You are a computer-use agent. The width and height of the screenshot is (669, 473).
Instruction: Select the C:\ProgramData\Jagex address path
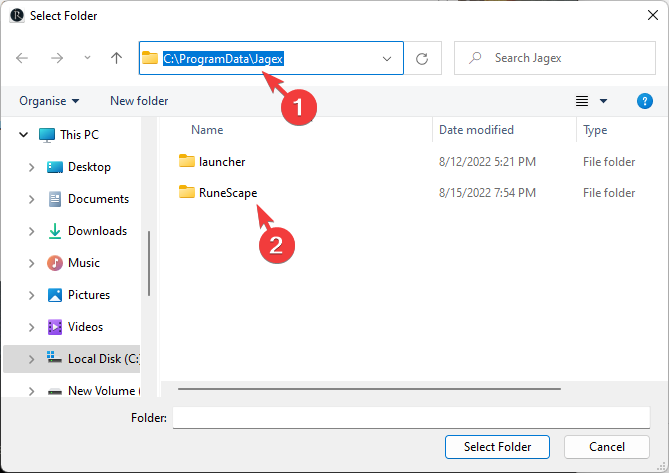tap(223, 58)
